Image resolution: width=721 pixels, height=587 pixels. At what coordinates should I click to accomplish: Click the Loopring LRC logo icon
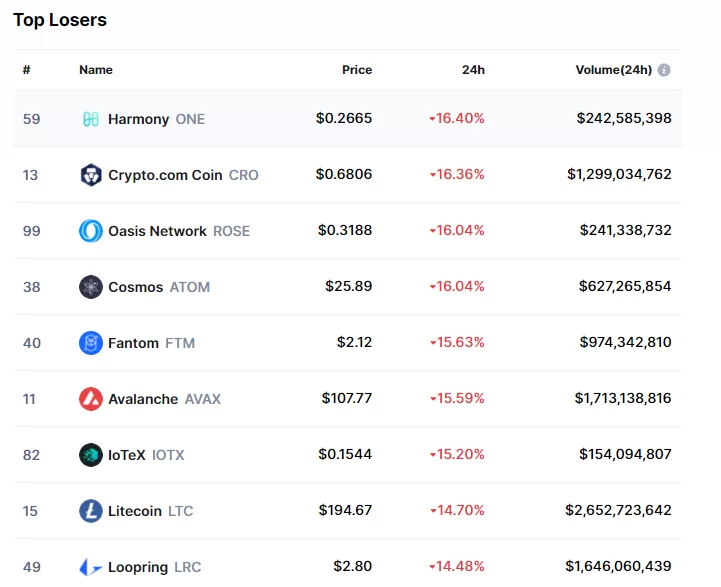91,567
